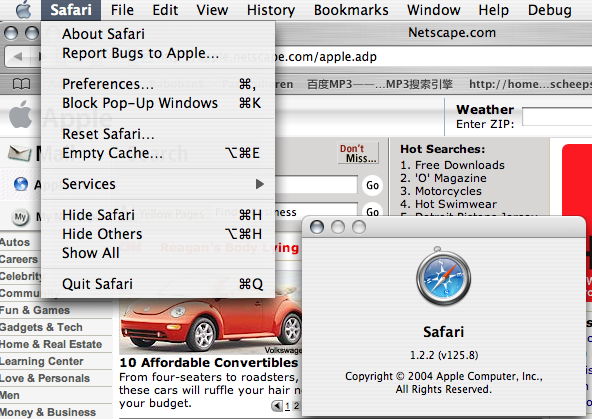
Task: Click Netscape.com window title
Action: pyautogui.click(x=452, y=32)
